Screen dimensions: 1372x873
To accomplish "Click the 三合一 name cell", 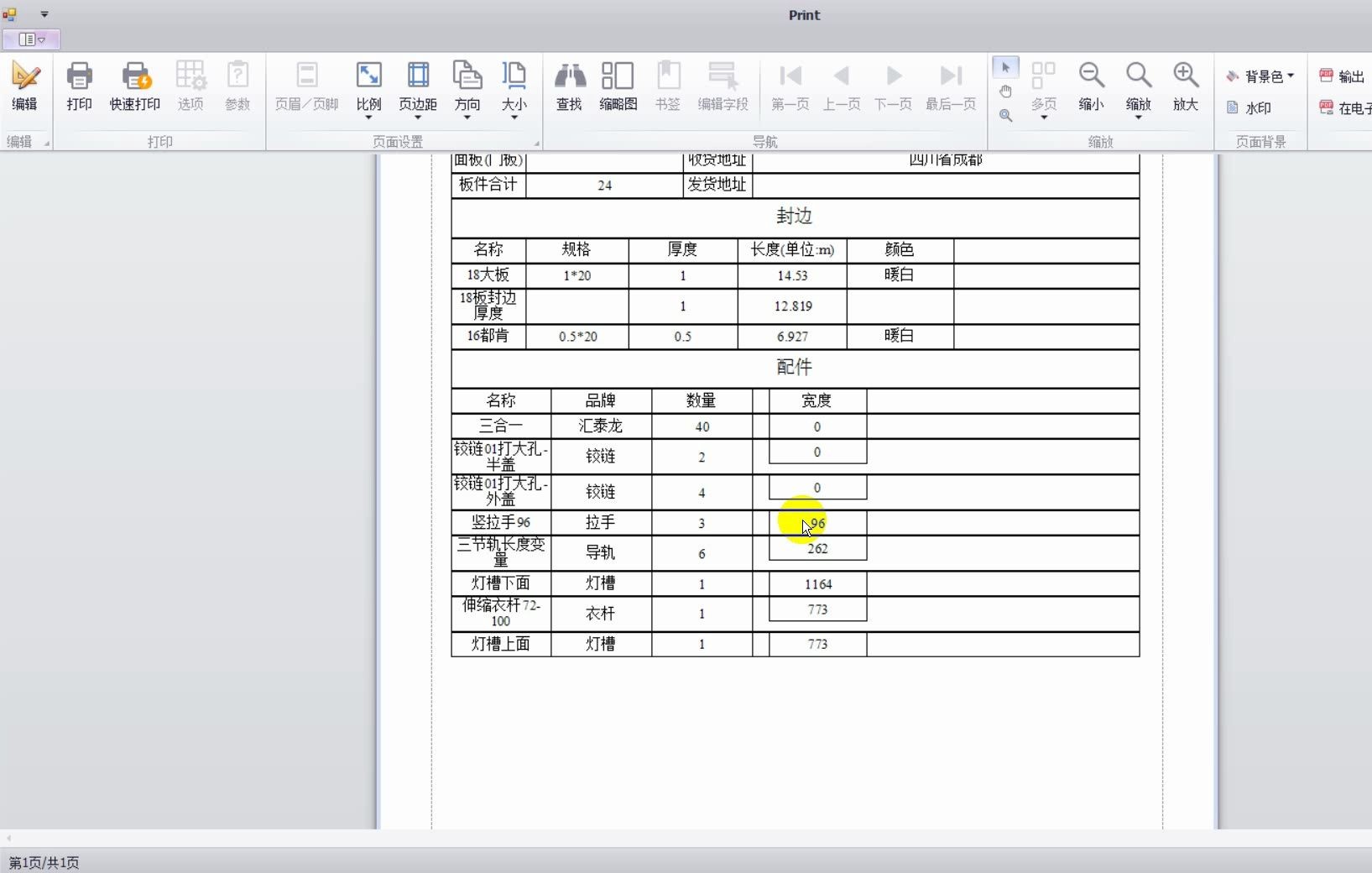I will pos(501,426).
